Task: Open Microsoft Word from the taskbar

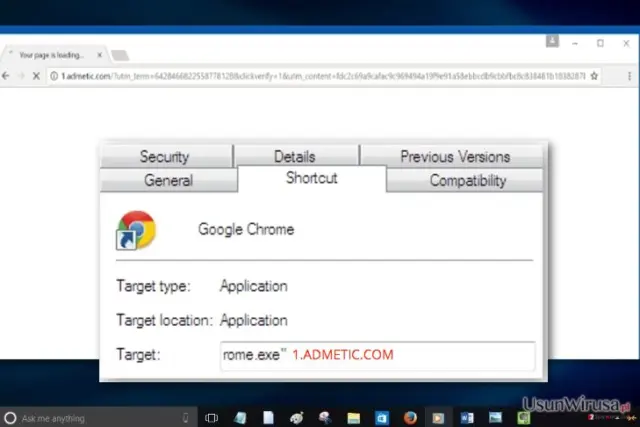Action: [467, 418]
